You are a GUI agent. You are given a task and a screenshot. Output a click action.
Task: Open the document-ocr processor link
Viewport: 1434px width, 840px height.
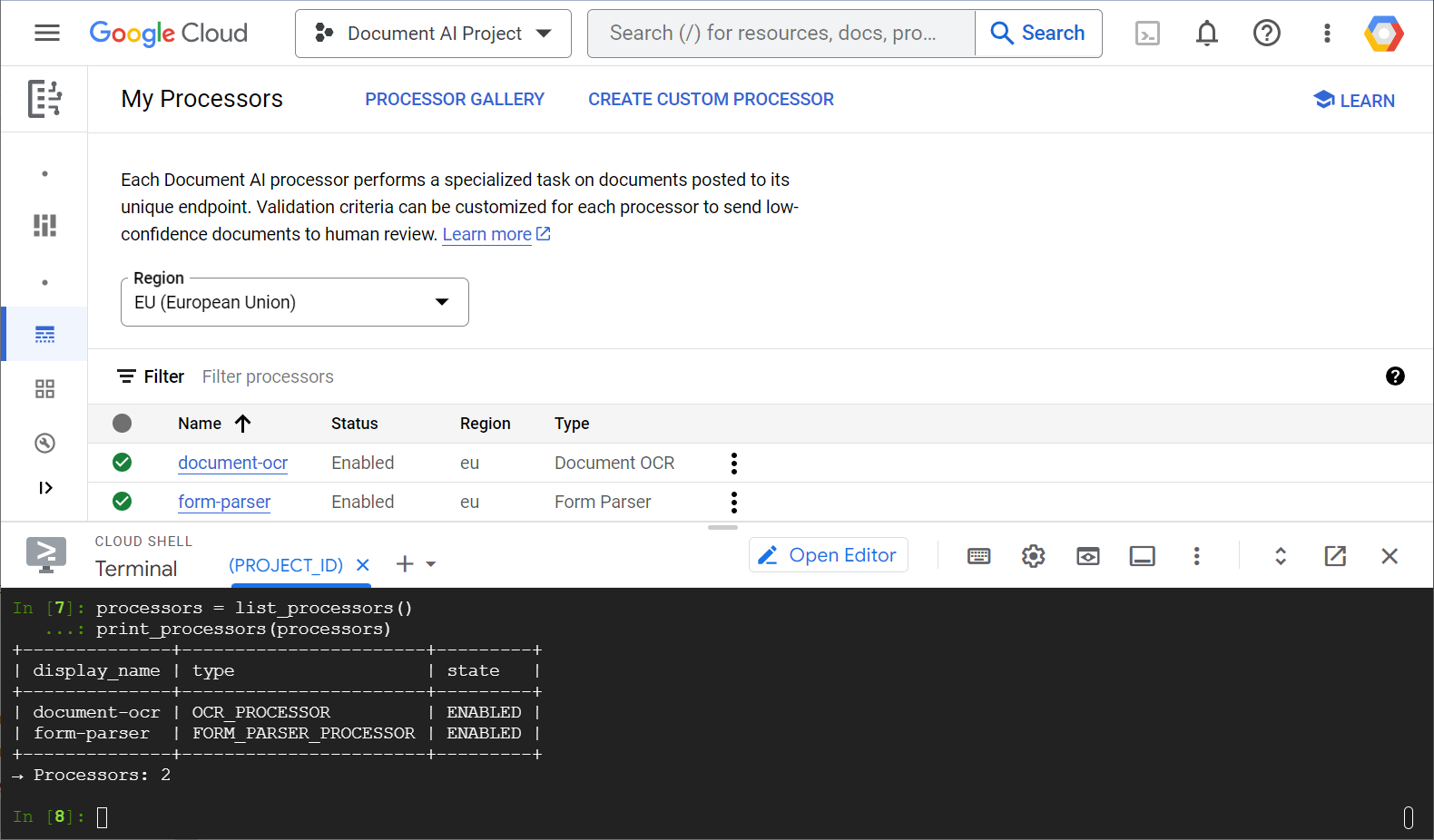pyautogui.click(x=232, y=463)
